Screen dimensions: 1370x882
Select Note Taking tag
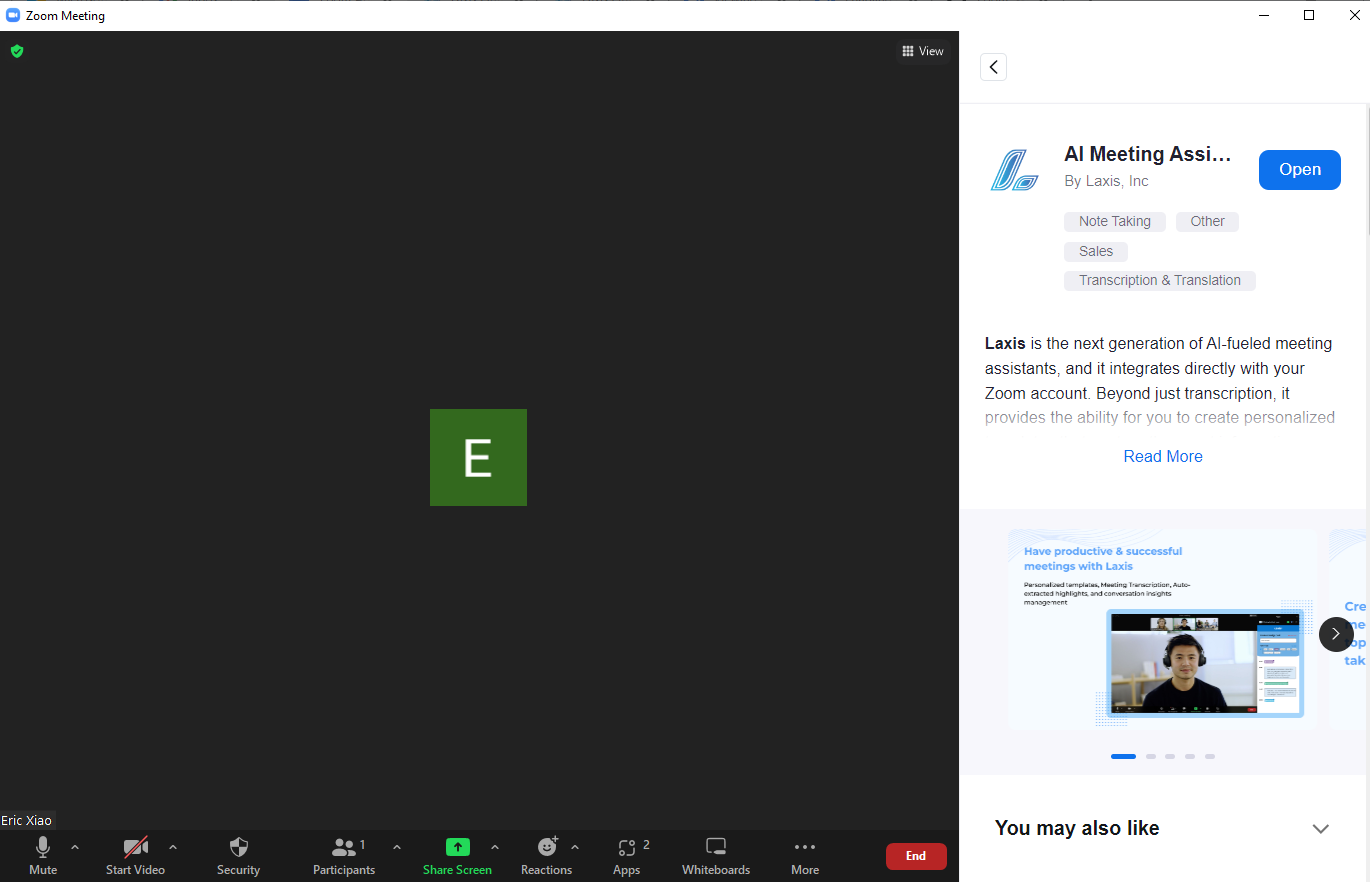tap(1115, 222)
